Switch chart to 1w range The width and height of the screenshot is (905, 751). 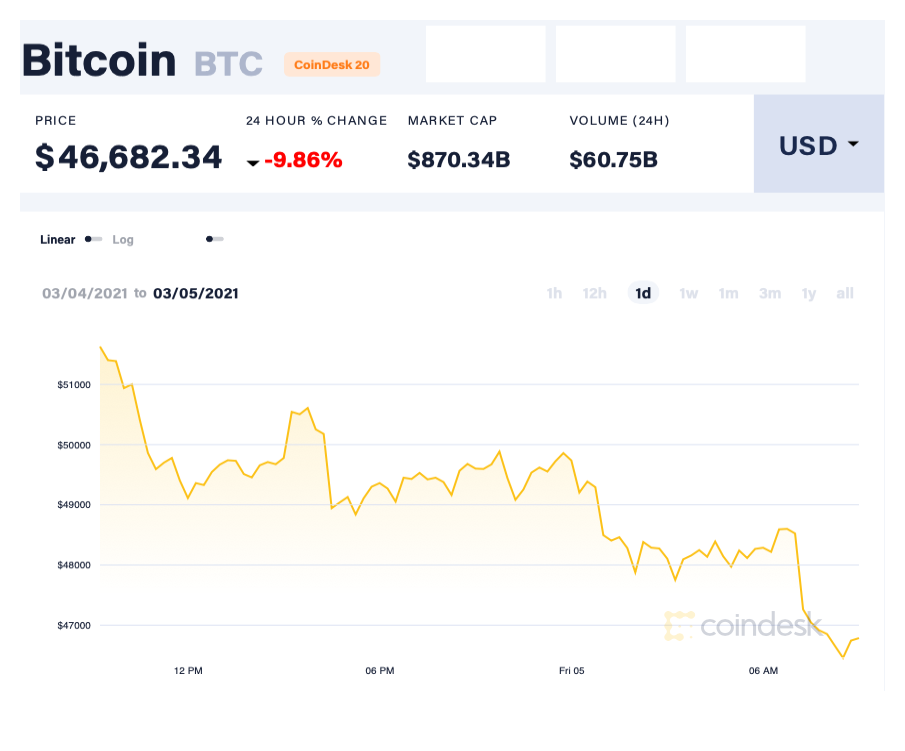pos(688,293)
